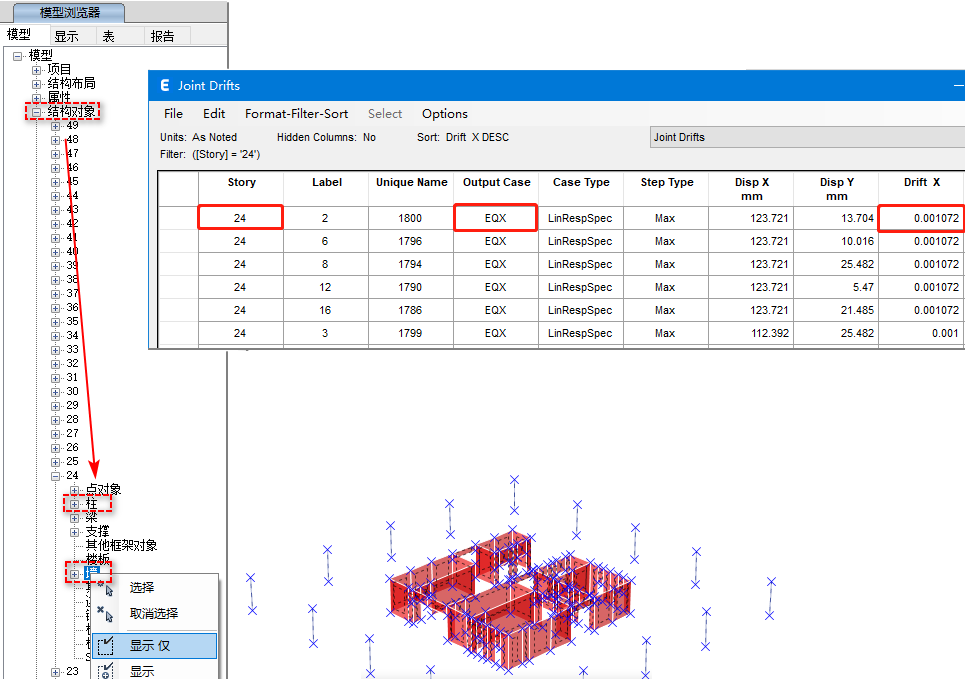Open the Options menu in Joint Drifts
The image size is (965, 679).
[x=444, y=114]
